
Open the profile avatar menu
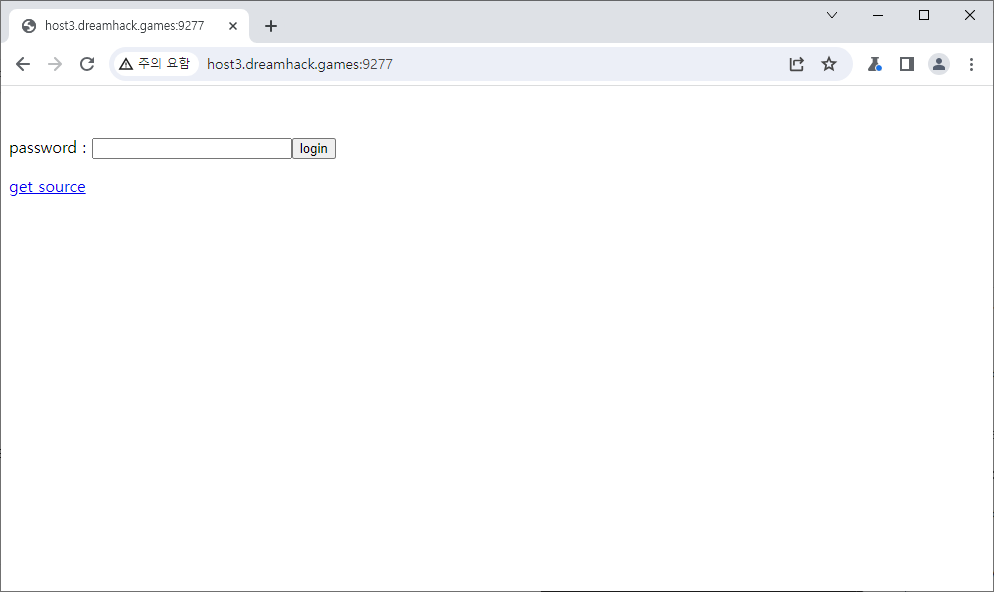(939, 64)
